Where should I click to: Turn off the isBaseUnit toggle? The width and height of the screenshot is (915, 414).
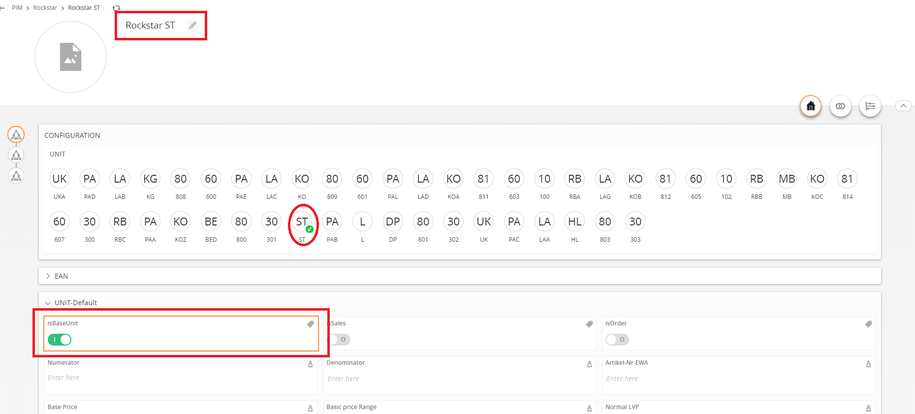(x=60, y=339)
